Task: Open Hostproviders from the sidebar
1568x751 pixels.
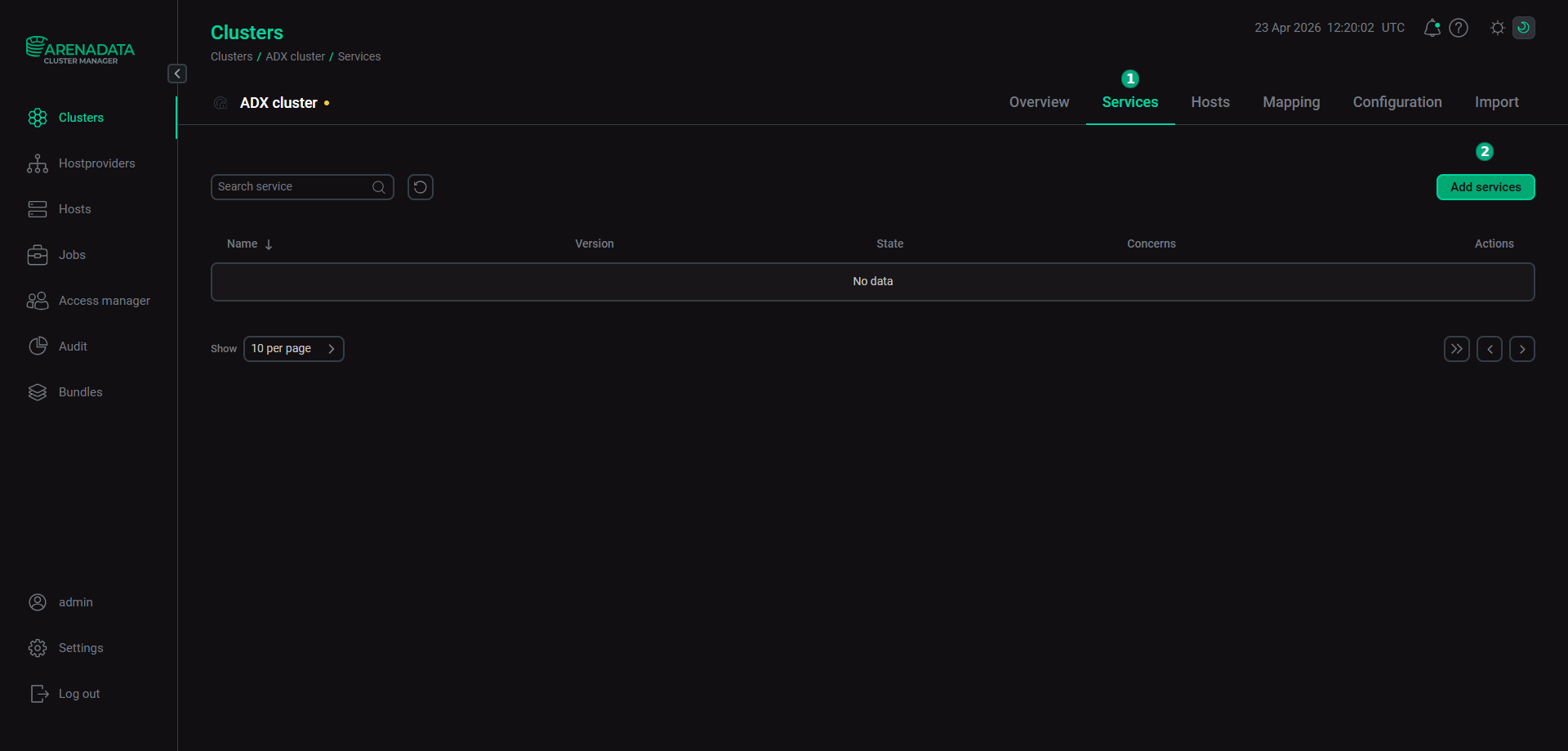Action: click(x=81, y=163)
